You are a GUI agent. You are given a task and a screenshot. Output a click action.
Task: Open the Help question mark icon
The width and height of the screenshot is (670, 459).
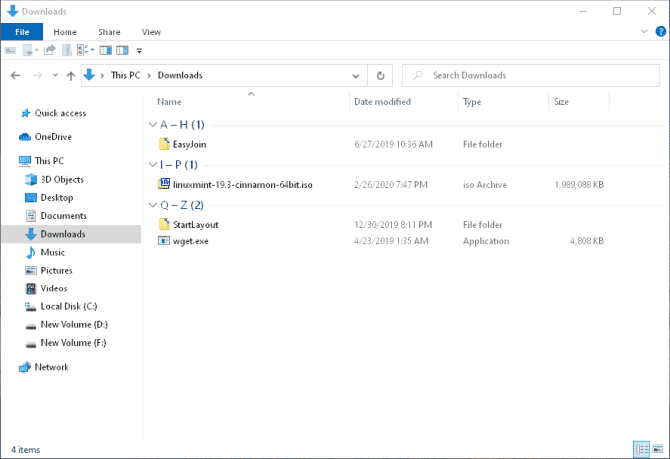661,32
